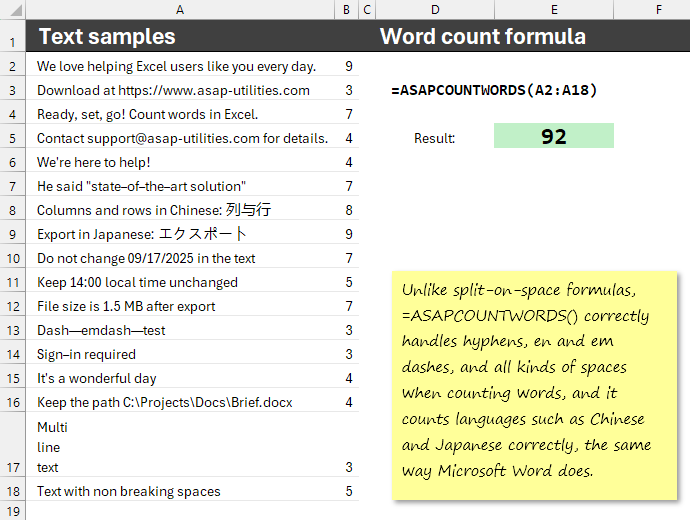Select cell 'Export in Japanese'
The height and width of the screenshot is (520, 690).
[180, 234]
